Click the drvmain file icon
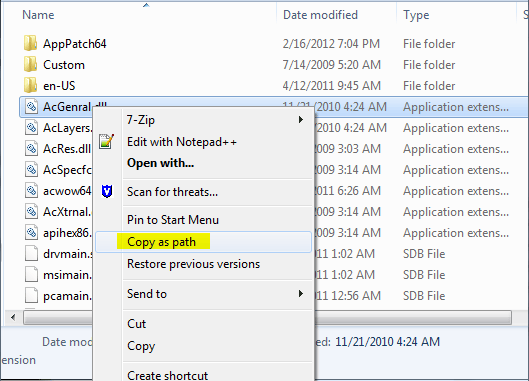 [x=31, y=253]
